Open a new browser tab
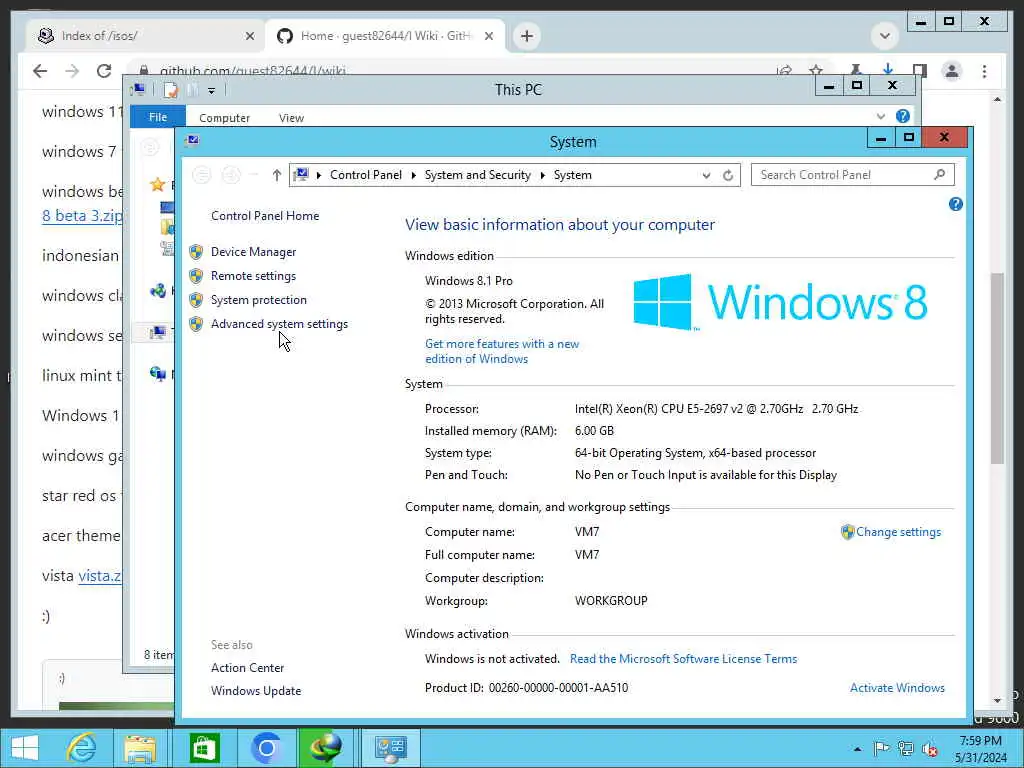Screen dimensions: 1024x768 click(527, 36)
